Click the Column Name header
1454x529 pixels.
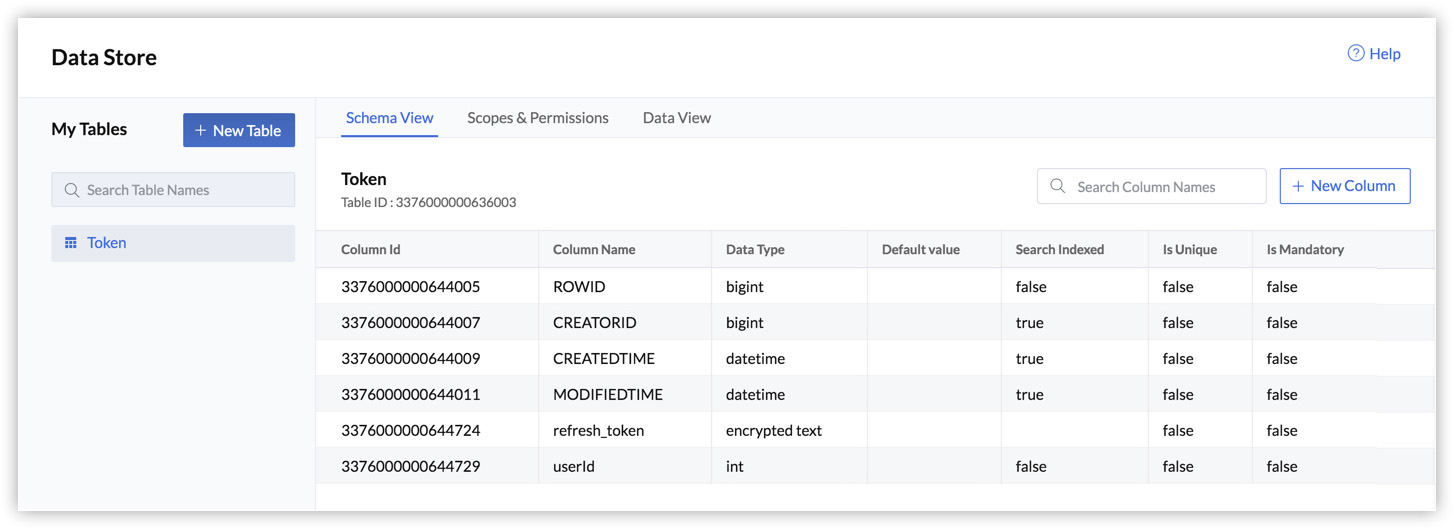click(x=594, y=250)
